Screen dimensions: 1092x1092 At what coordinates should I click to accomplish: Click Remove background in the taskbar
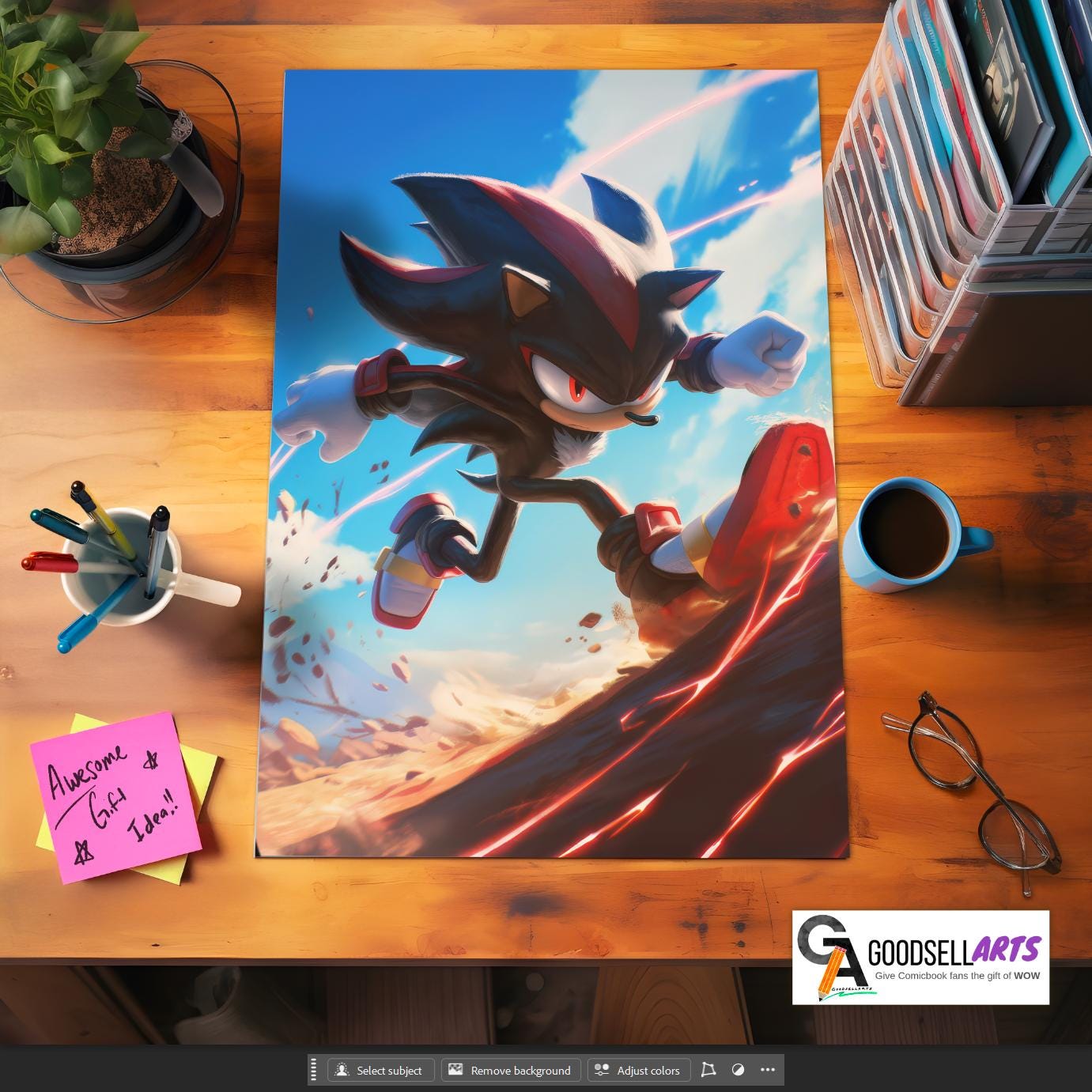511,1070
